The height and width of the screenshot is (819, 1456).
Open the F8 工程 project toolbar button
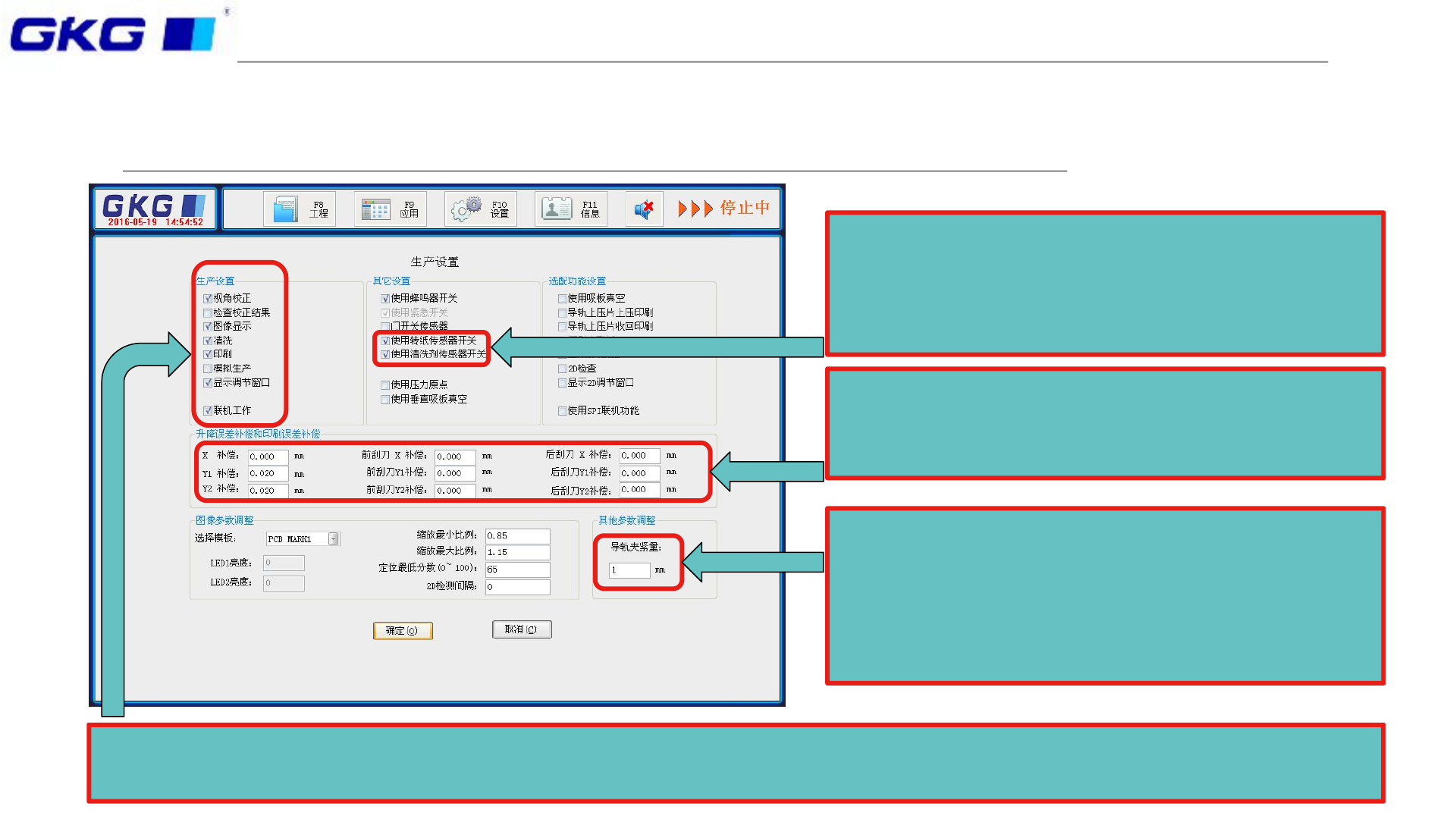300,209
